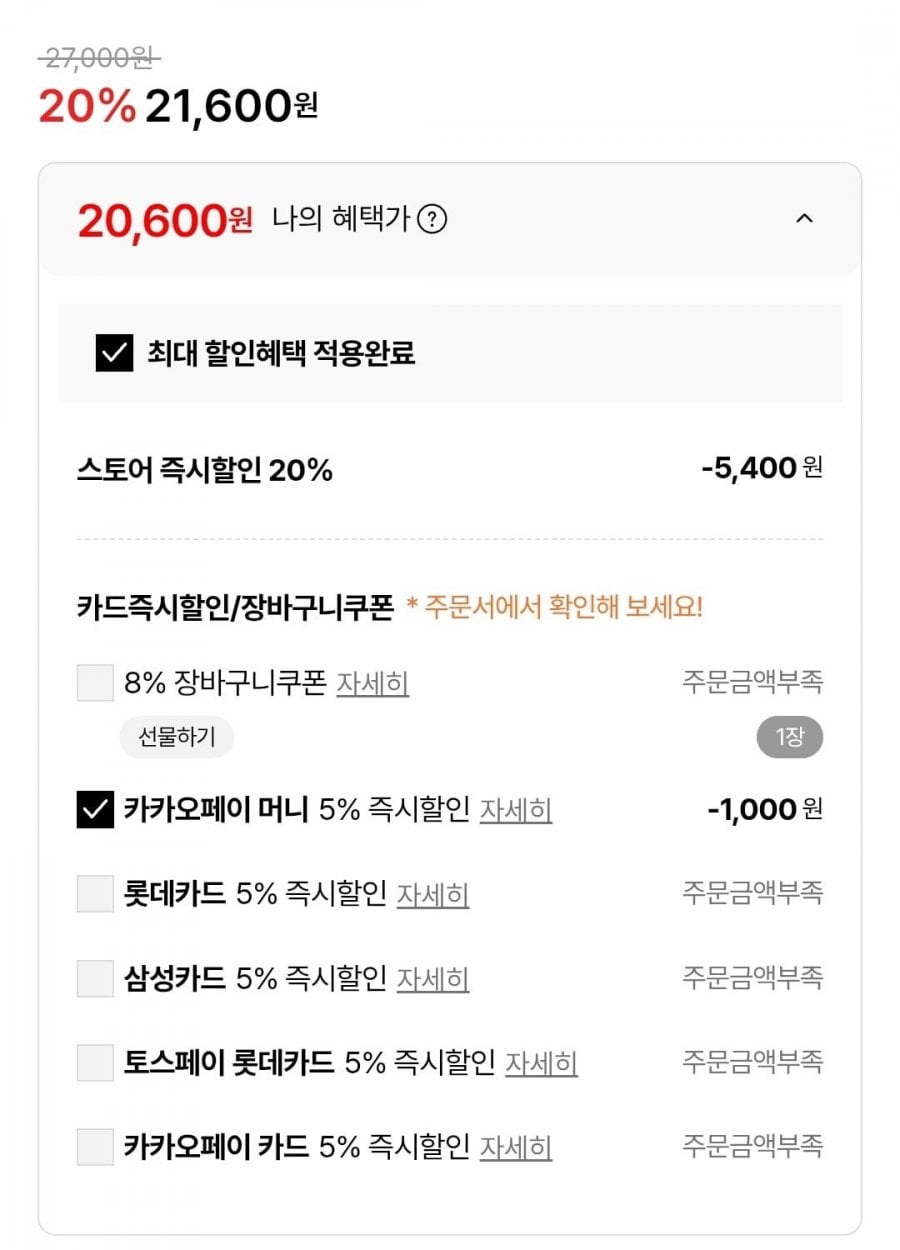Open 자세히 link for 8% 장바구니쿠폰

coord(372,684)
